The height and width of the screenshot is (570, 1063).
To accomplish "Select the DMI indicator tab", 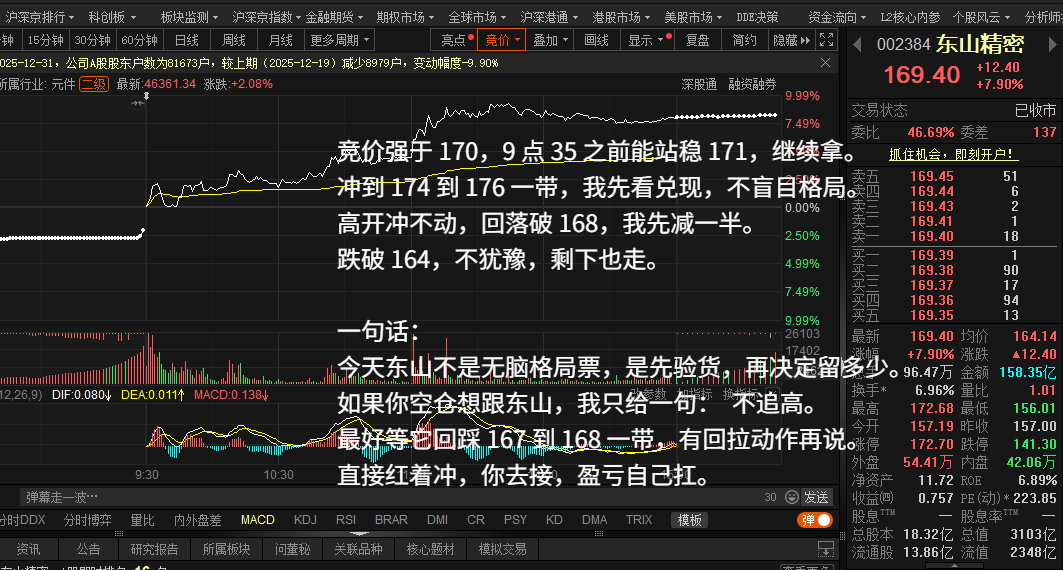I will pos(437,520).
